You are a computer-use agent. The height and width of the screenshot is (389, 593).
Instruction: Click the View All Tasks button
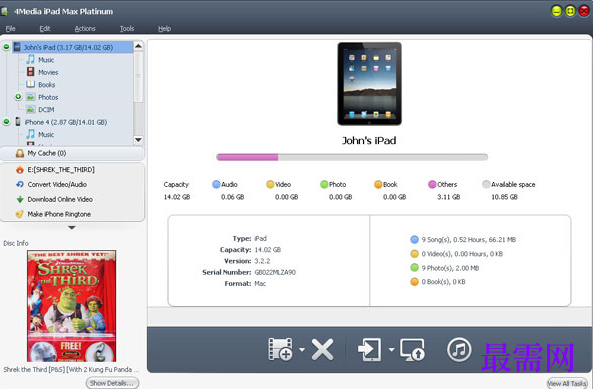pyautogui.click(x=567, y=383)
